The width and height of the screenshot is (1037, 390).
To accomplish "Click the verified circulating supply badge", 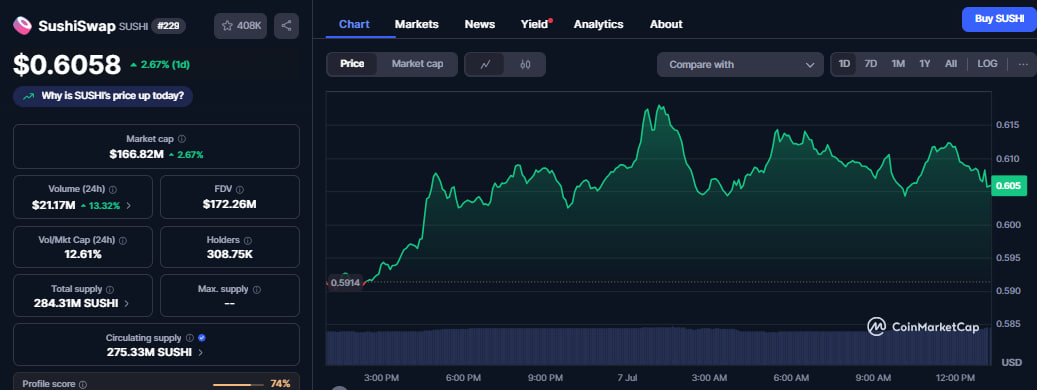I will click(202, 338).
